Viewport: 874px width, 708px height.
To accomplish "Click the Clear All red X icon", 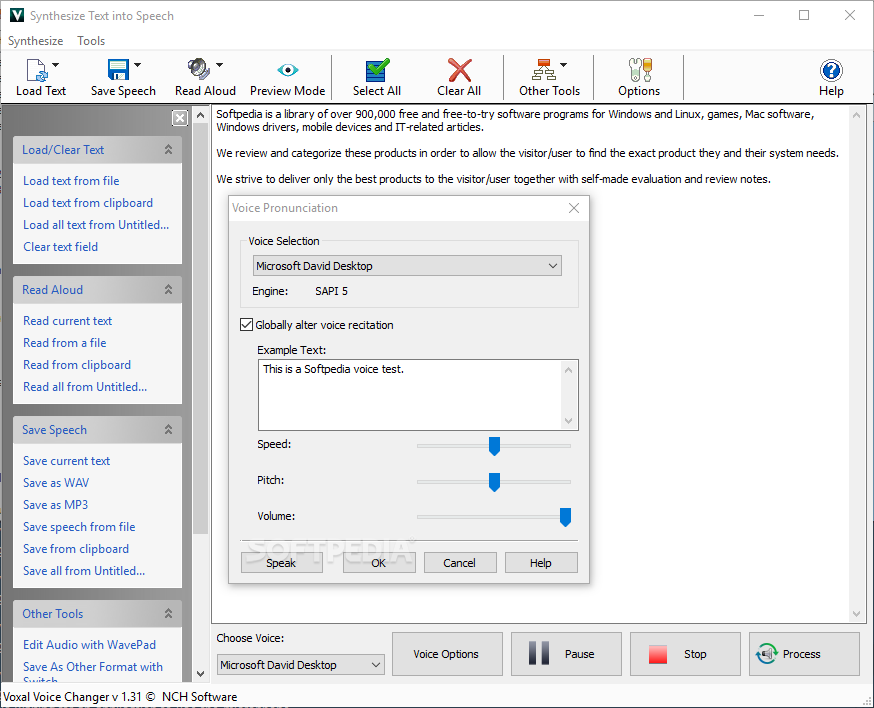I will [x=459, y=70].
